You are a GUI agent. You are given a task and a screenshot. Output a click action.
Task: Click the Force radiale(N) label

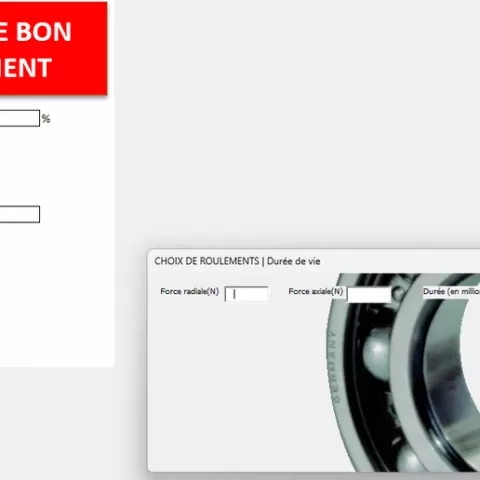pyautogui.click(x=190, y=291)
